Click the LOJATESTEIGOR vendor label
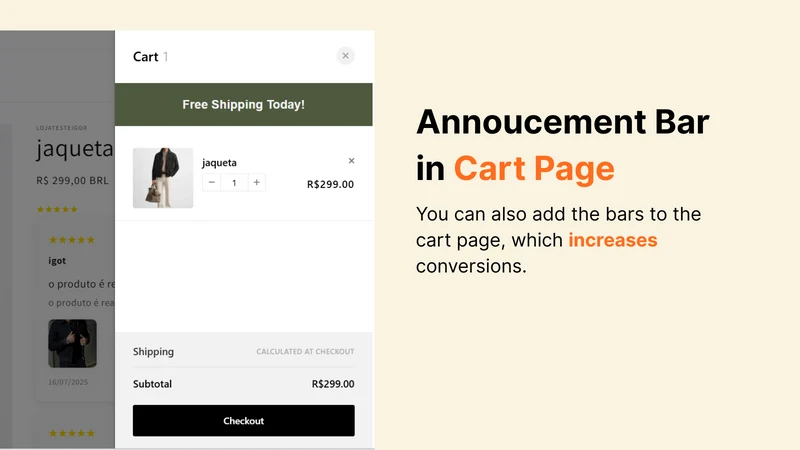 (x=62, y=128)
